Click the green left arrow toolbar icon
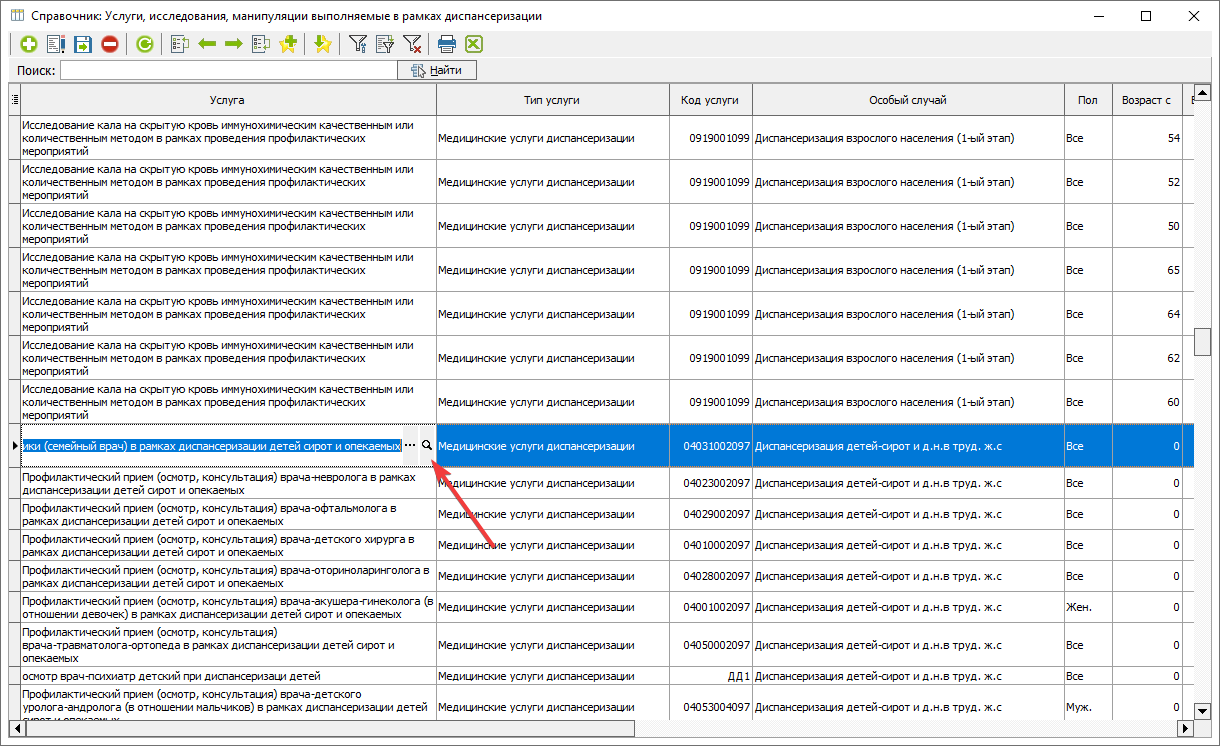 [207, 44]
